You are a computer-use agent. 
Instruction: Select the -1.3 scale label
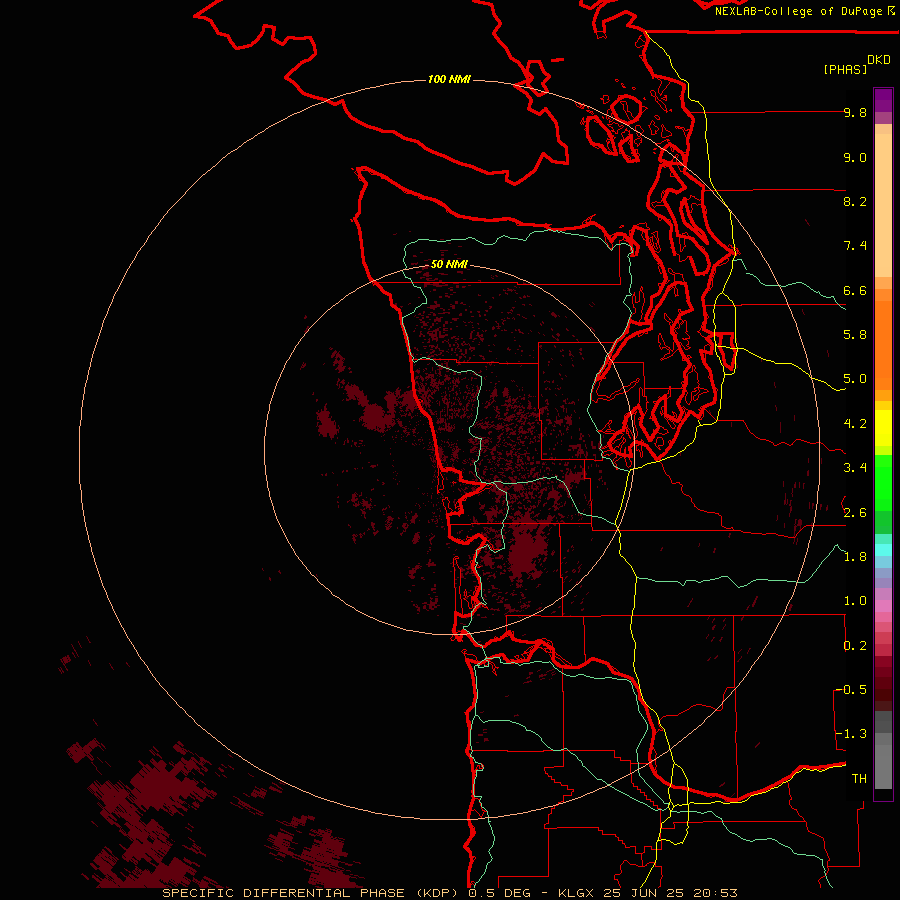click(x=851, y=734)
